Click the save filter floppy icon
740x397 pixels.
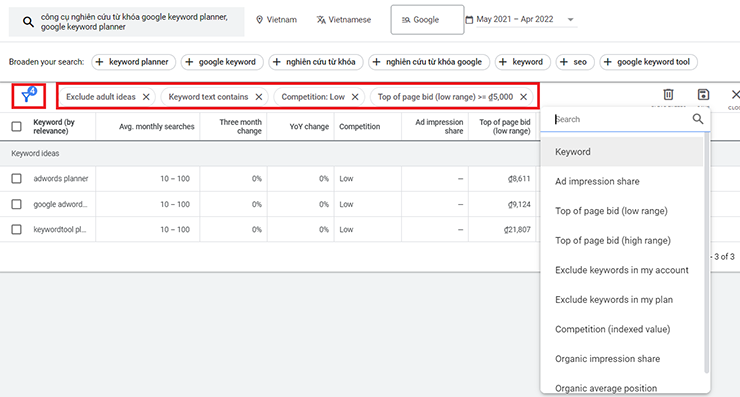pos(703,94)
